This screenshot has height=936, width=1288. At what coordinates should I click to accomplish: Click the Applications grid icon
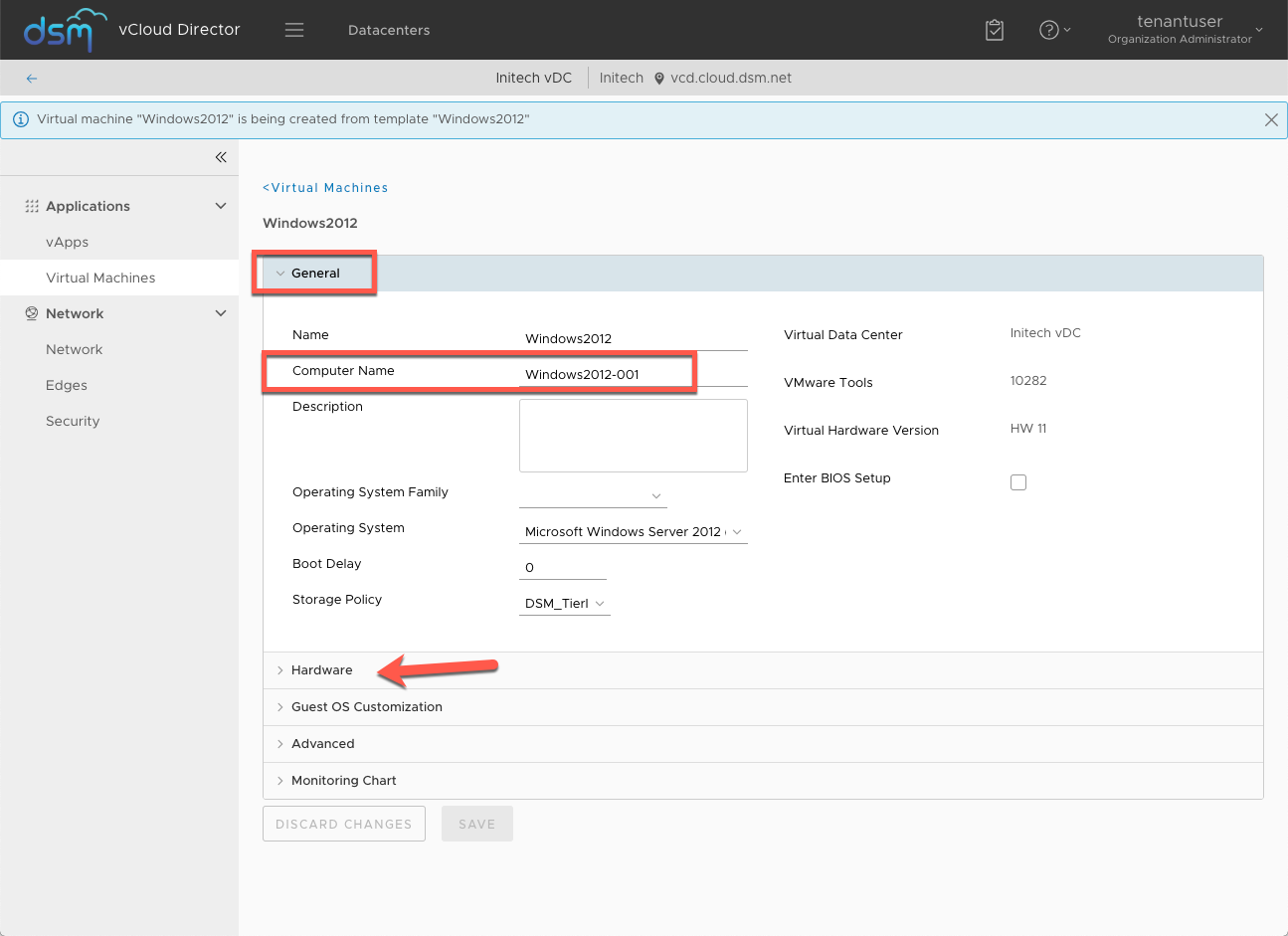32,206
